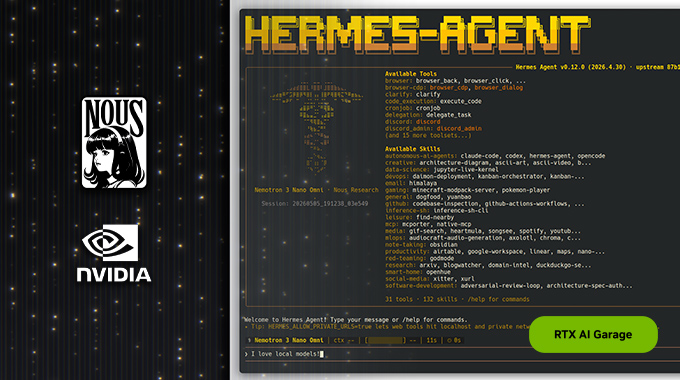Click 'Nemotron 3 Nano Omni' in the status bar
Screen dimensions: 680x380
[x=289, y=341]
